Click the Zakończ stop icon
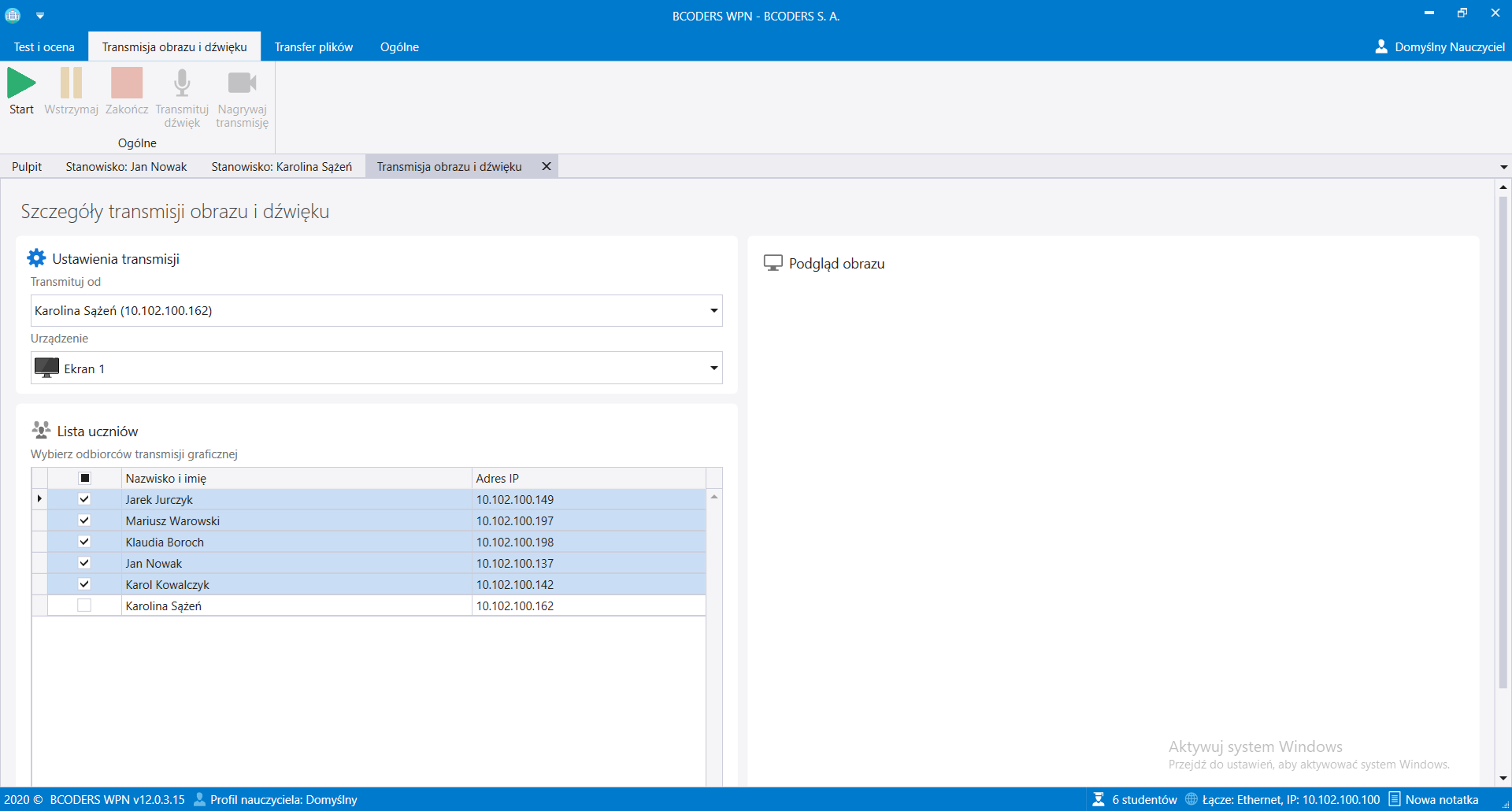This screenshot has height=811, width=1512. pyautogui.click(x=127, y=83)
